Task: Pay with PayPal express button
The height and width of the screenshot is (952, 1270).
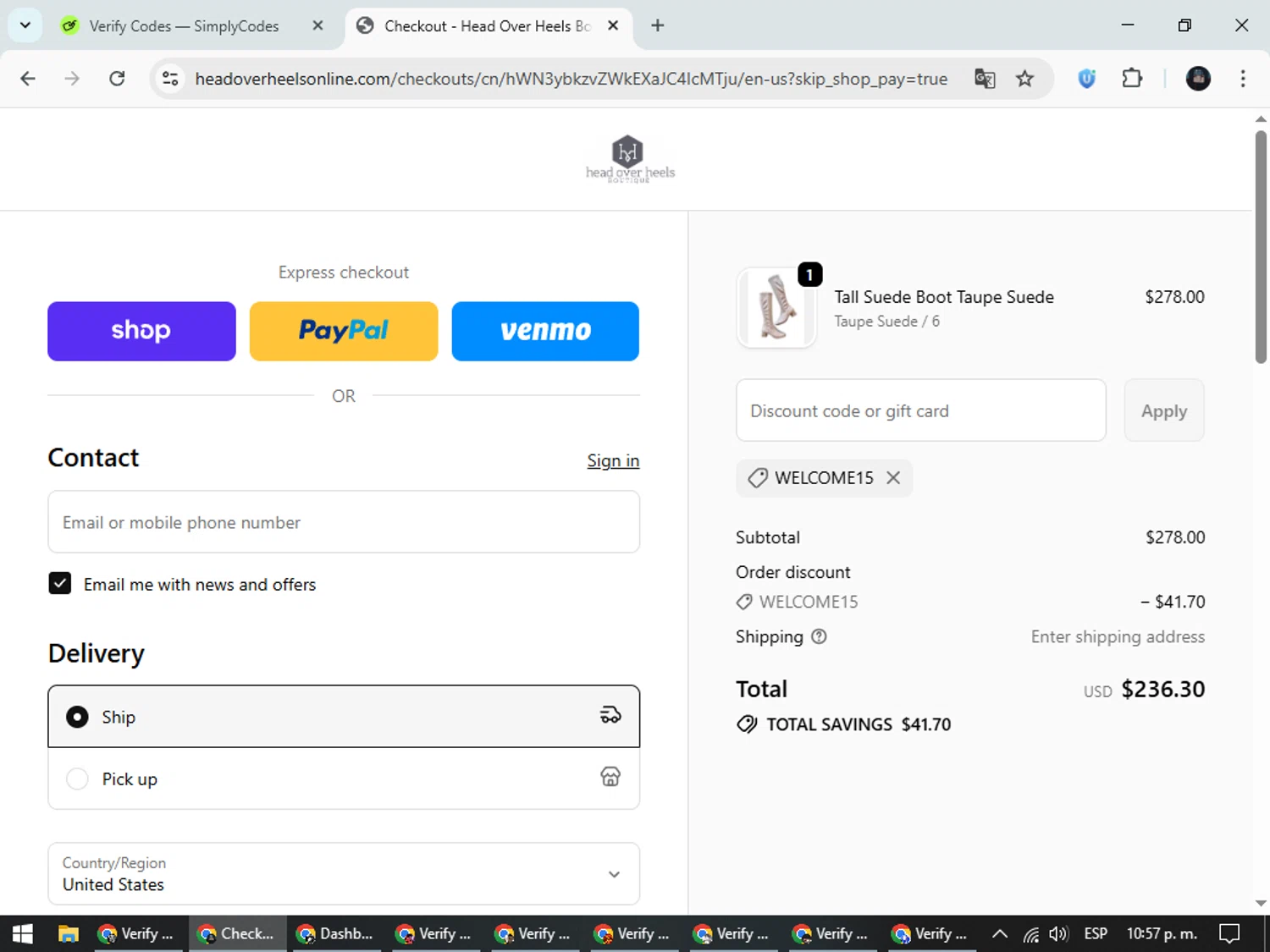Action: [x=344, y=331]
